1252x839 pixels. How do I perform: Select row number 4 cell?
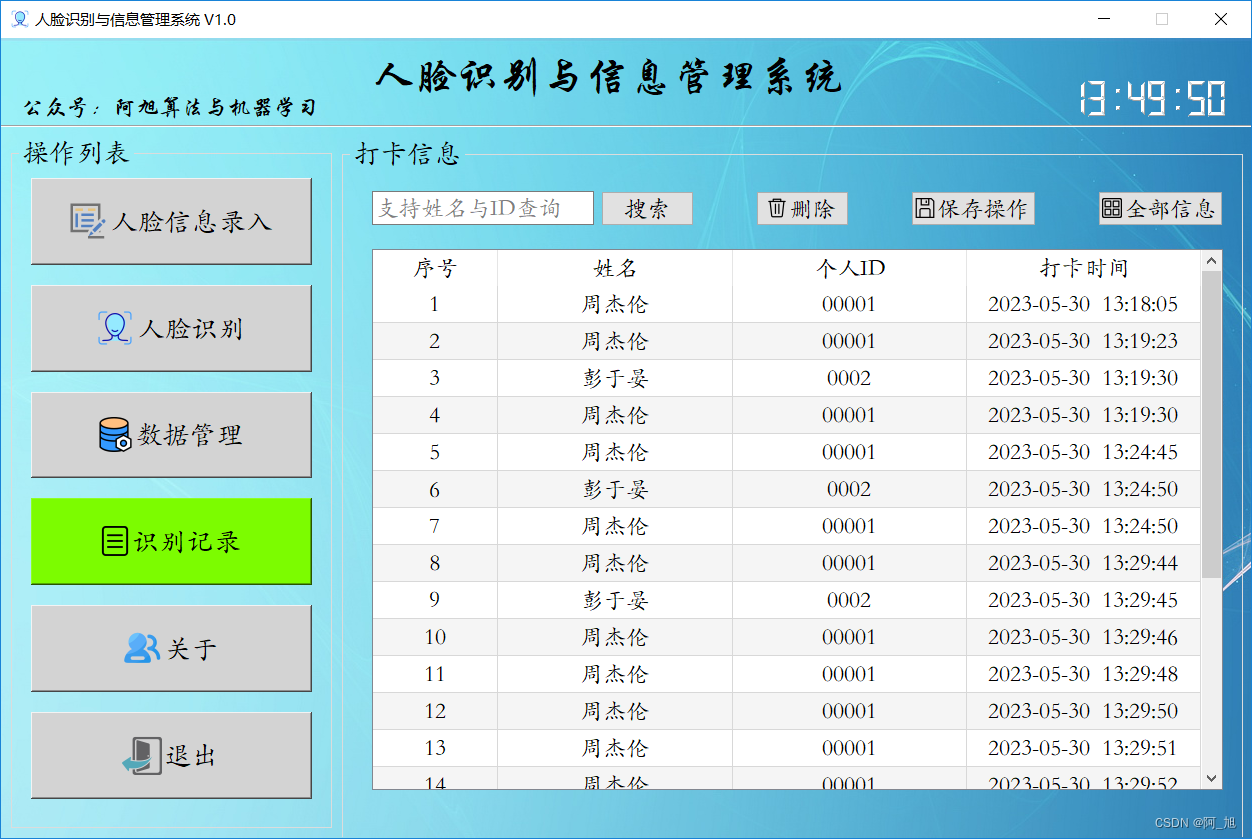pyautogui.click(x=435, y=415)
